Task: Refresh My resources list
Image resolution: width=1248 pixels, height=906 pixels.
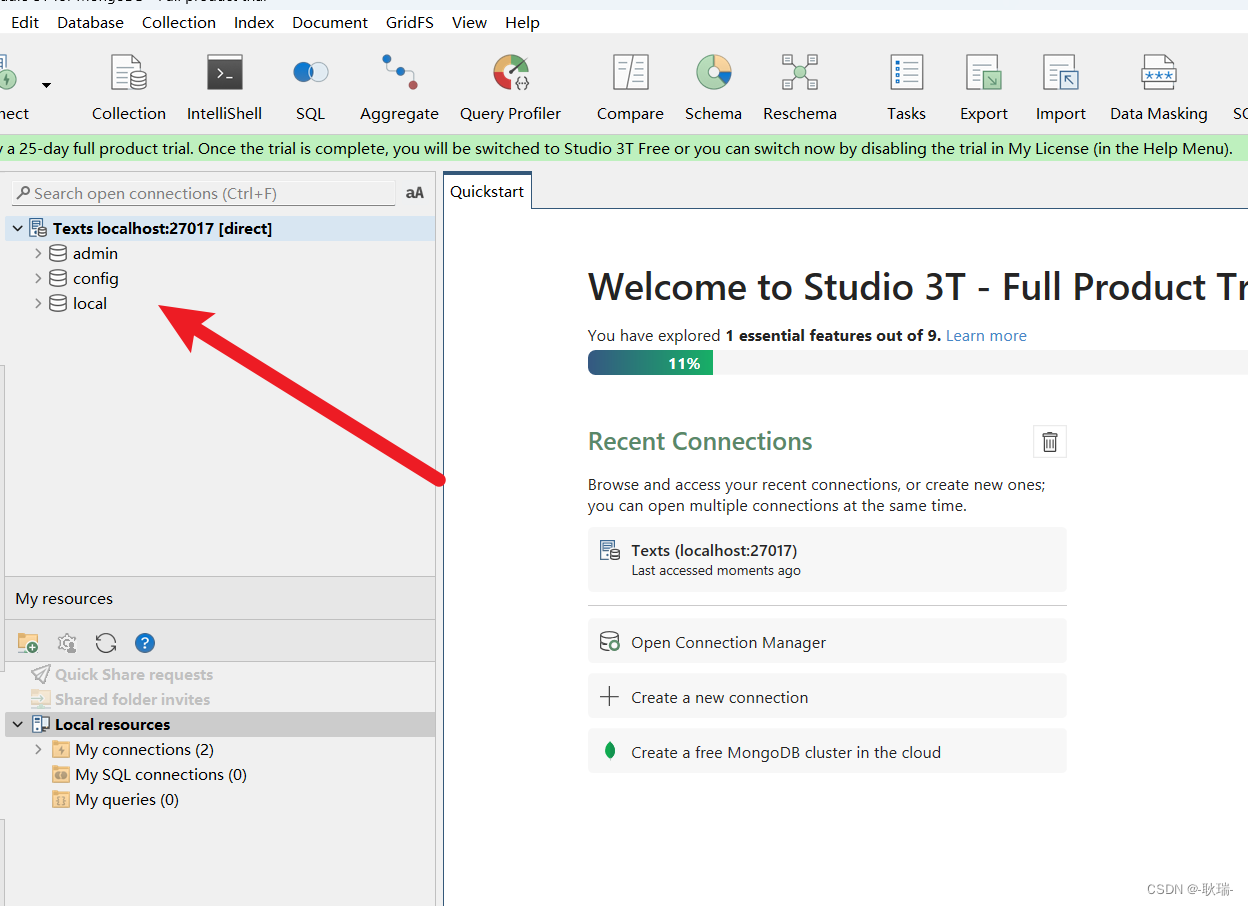Action: [x=106, y=643]
